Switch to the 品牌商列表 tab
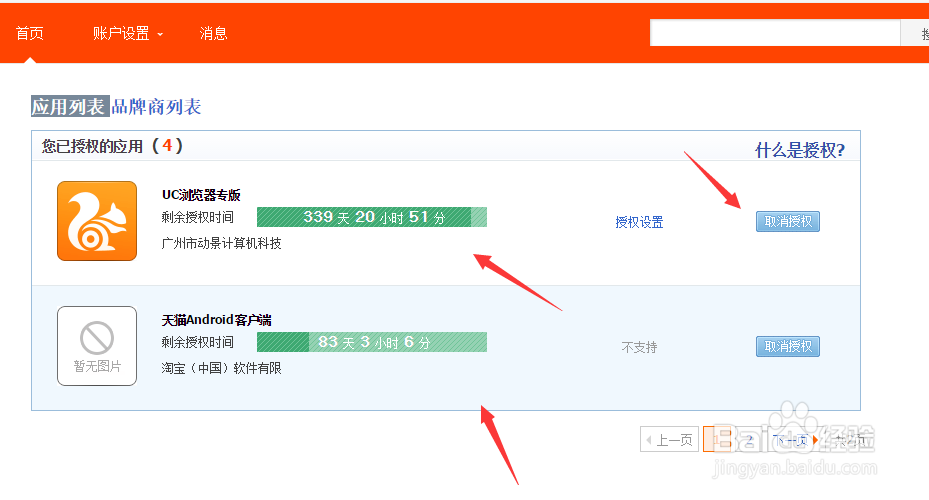Viewport: 929px width, 500px height. point(156,107)
